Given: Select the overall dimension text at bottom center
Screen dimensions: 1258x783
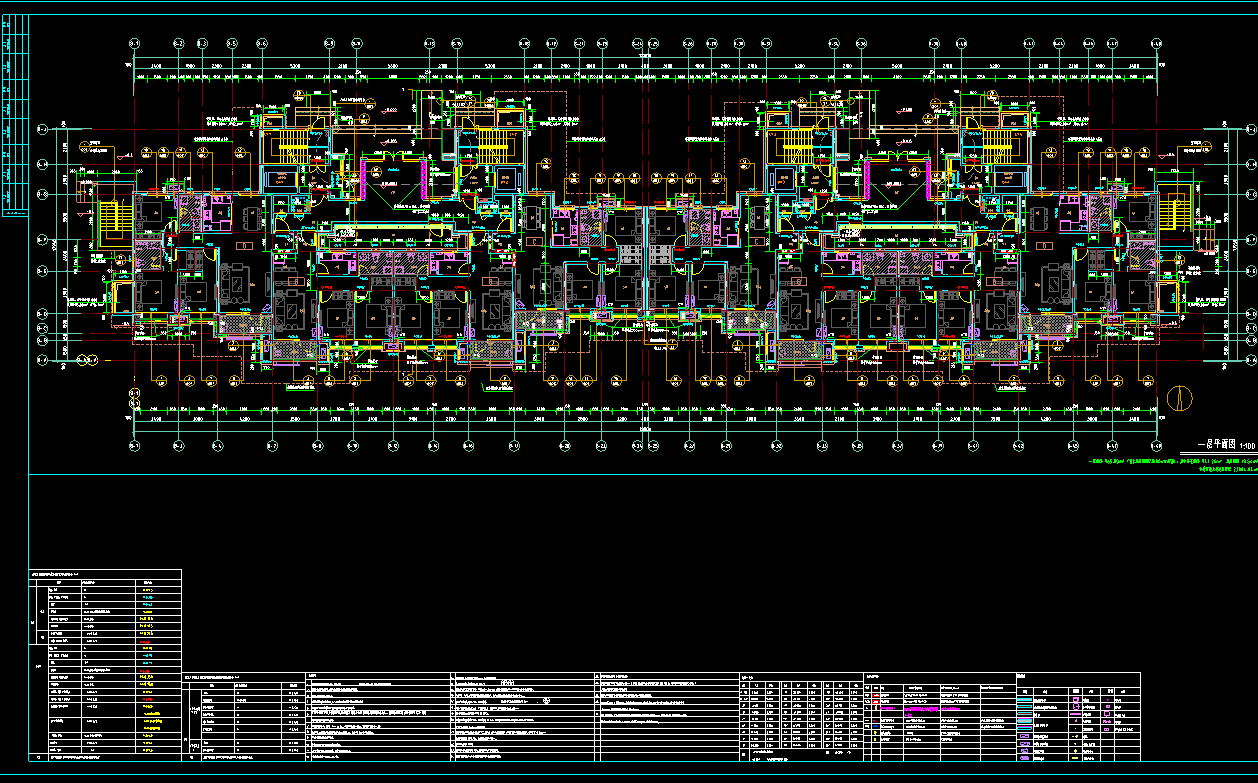Looking at the screenshot, I should click(x=645, y=431).
